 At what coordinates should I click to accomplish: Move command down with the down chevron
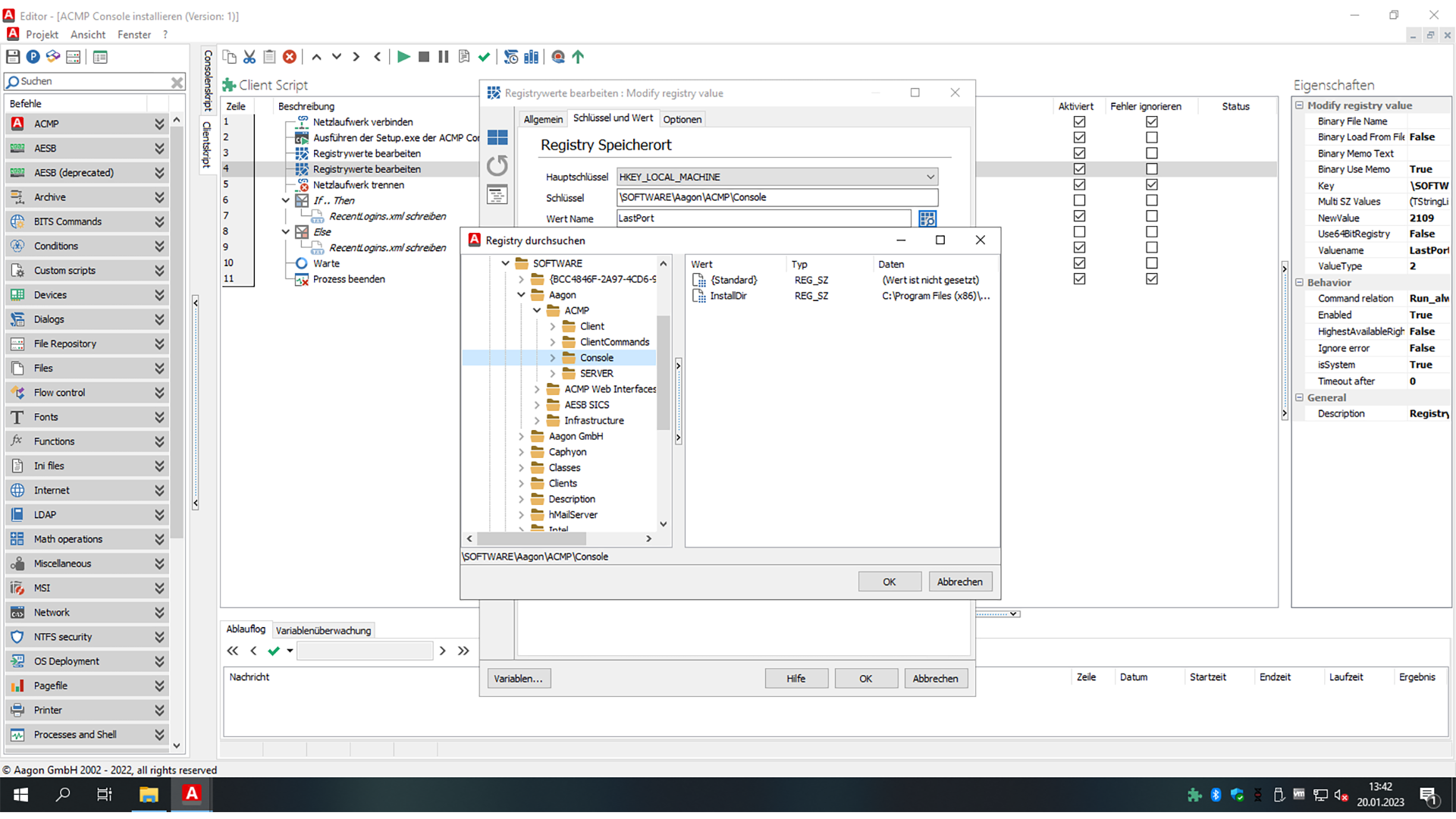(x=337, y=57)
